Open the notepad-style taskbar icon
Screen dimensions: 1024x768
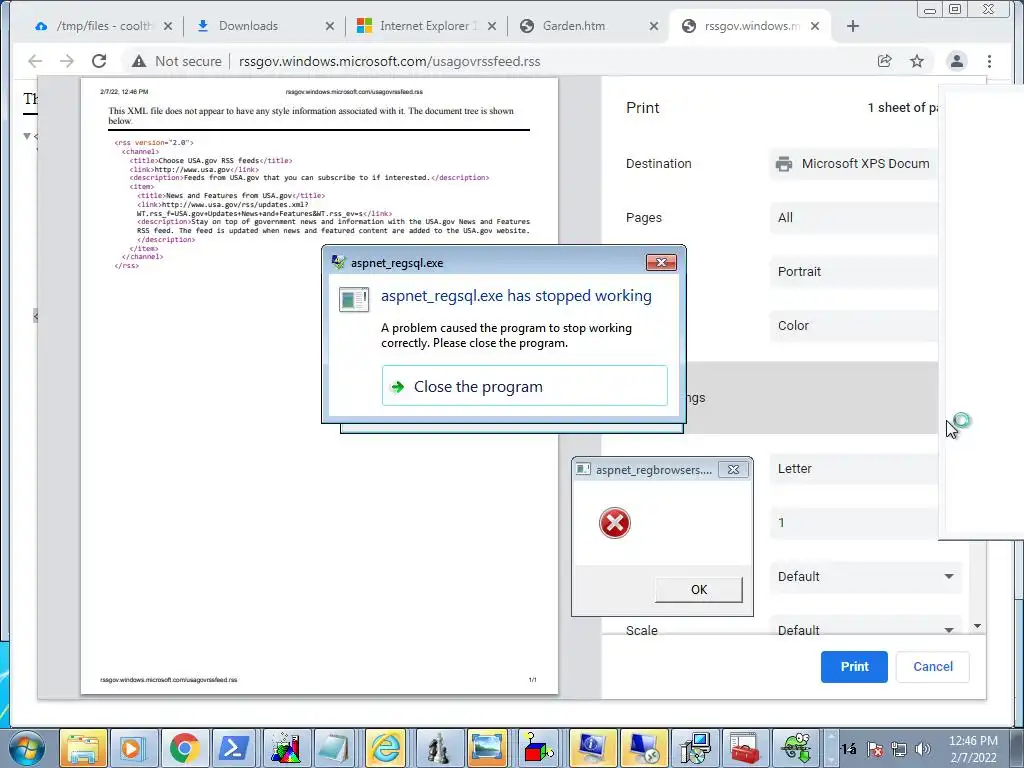tap(336, 748)
